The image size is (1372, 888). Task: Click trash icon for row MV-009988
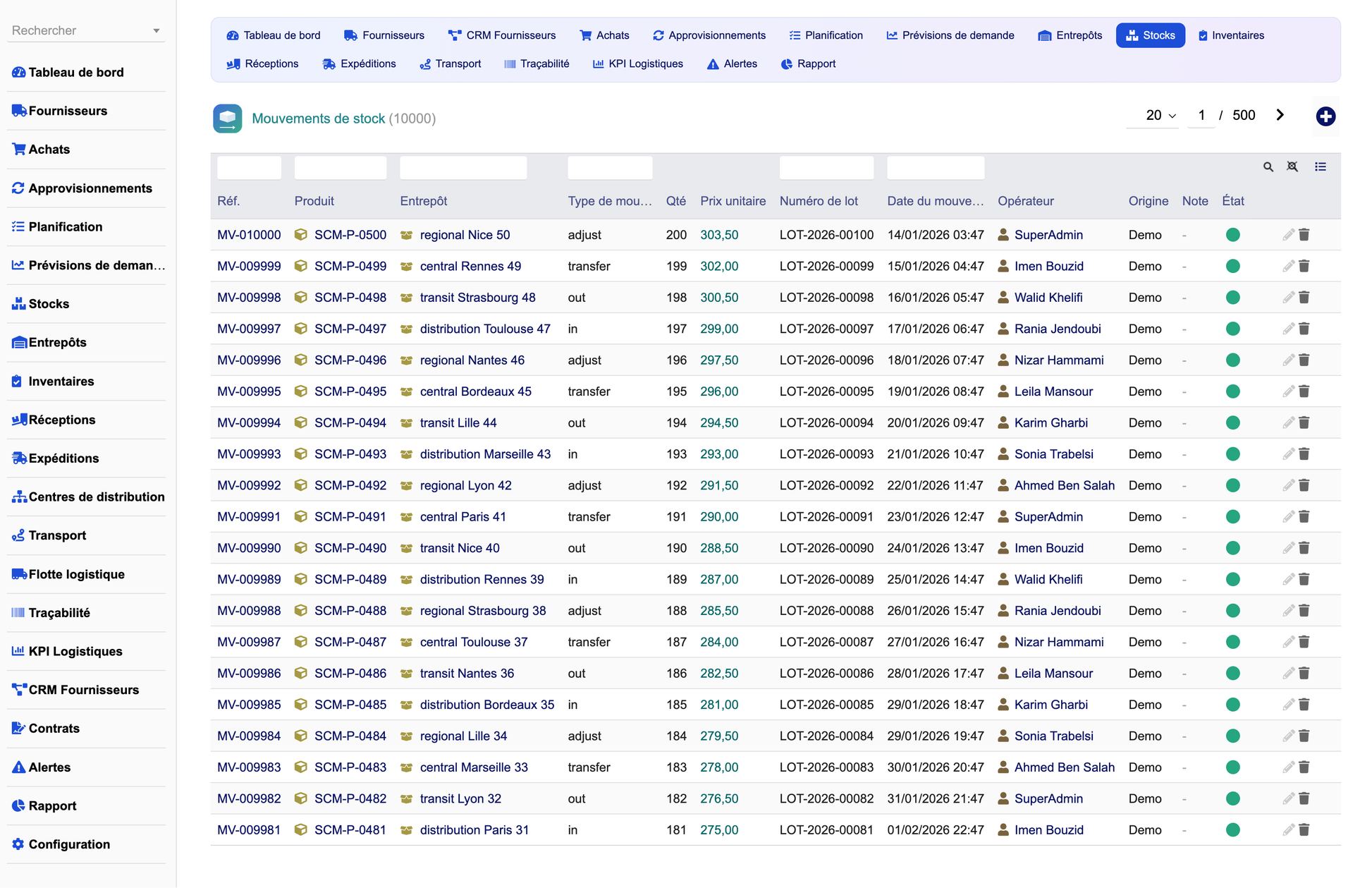coord(1304,611)
